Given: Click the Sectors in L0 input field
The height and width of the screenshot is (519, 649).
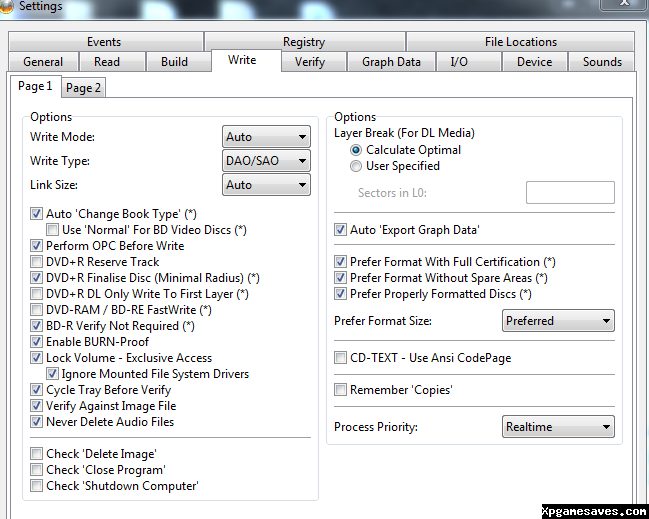Looking at the screenshot, I should coord(570,193).
